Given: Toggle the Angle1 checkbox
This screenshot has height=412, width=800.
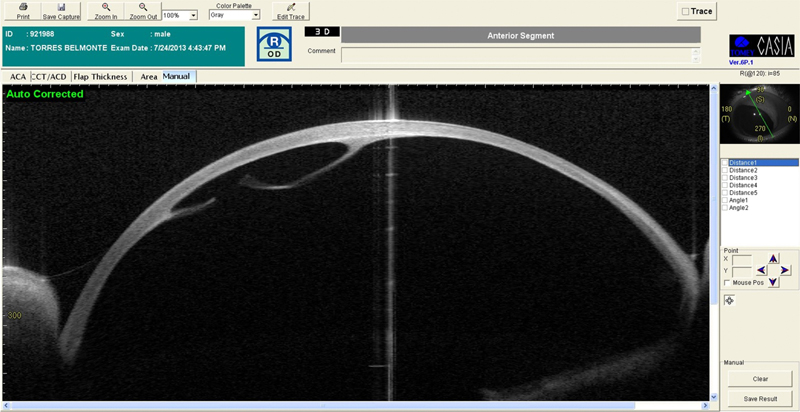Looking at the screenshot, I should click(x=725, y=200).
